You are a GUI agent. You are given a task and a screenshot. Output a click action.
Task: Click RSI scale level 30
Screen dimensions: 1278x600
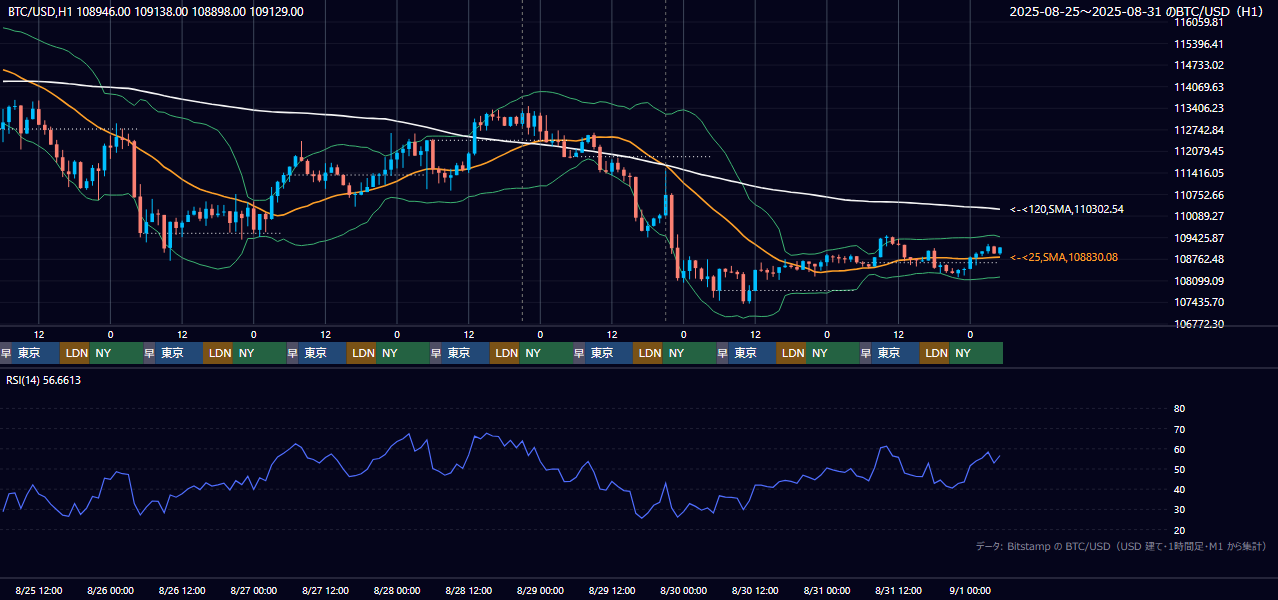point(1180,510)
